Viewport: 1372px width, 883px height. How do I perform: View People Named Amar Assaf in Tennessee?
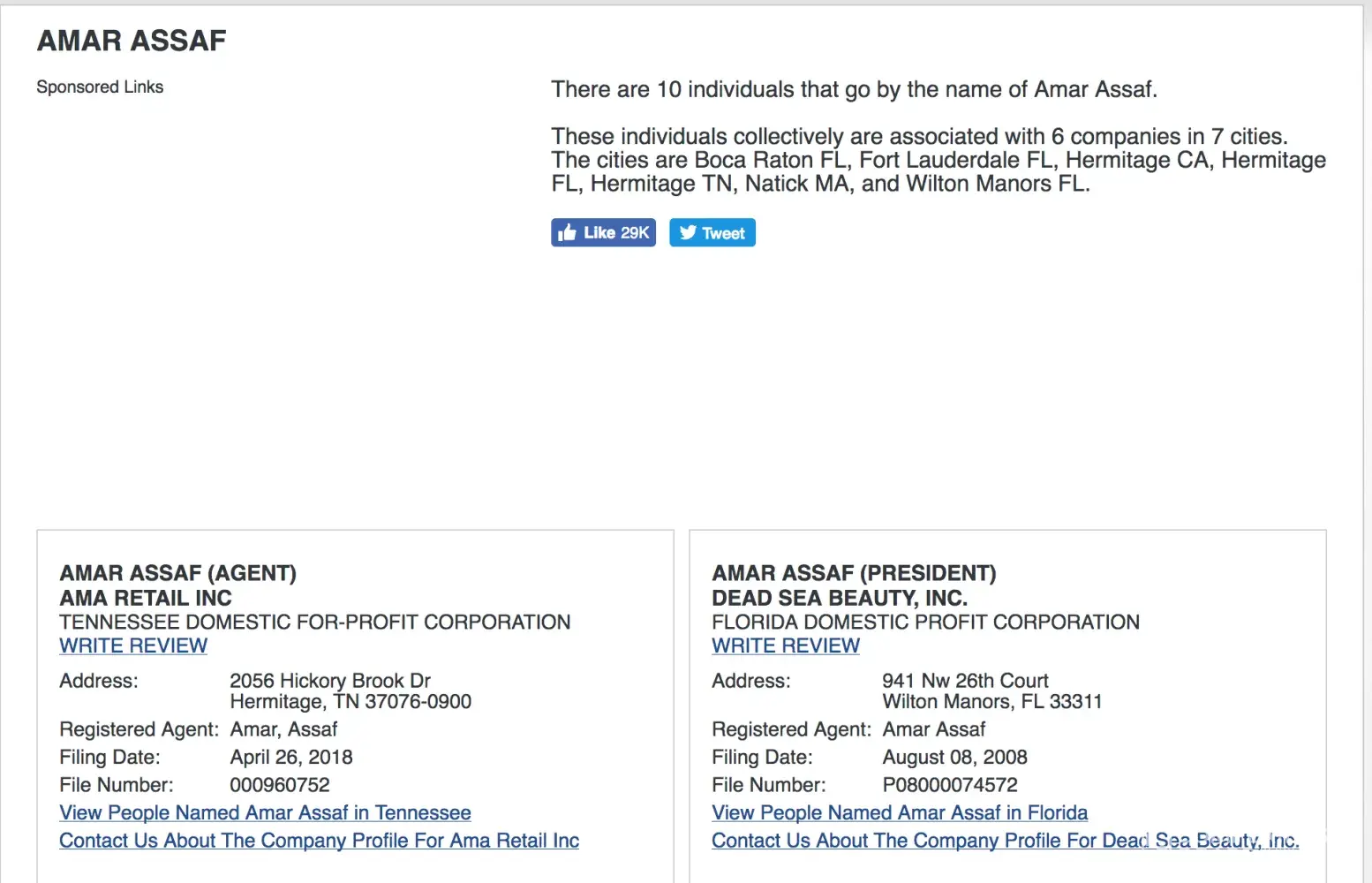point(265,813)
